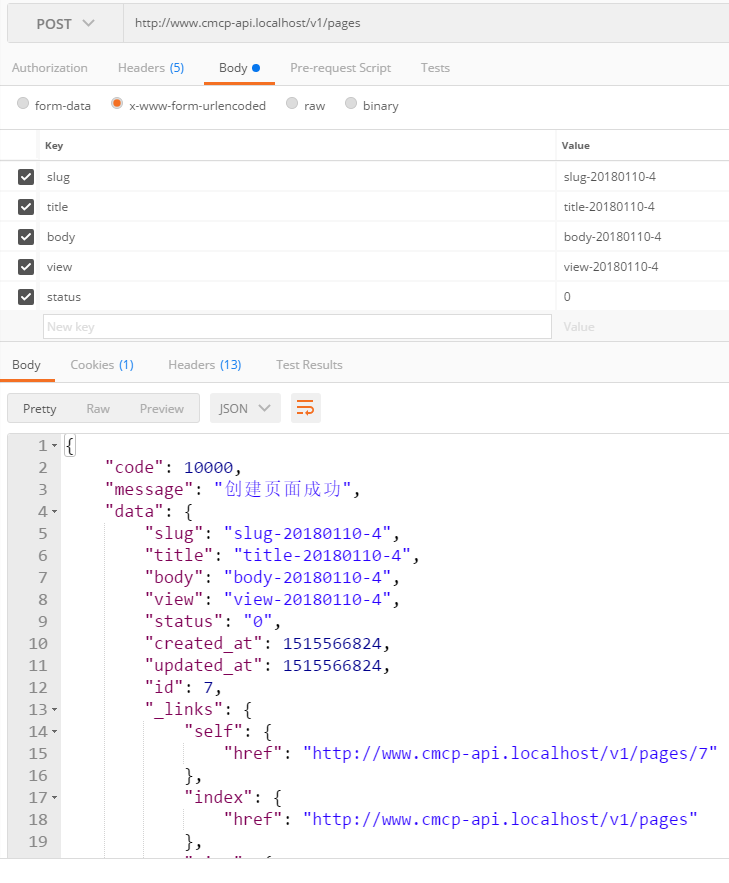Uncheck the title parameter checkbox
The image size is (729, 883).
tap(26, 207)
